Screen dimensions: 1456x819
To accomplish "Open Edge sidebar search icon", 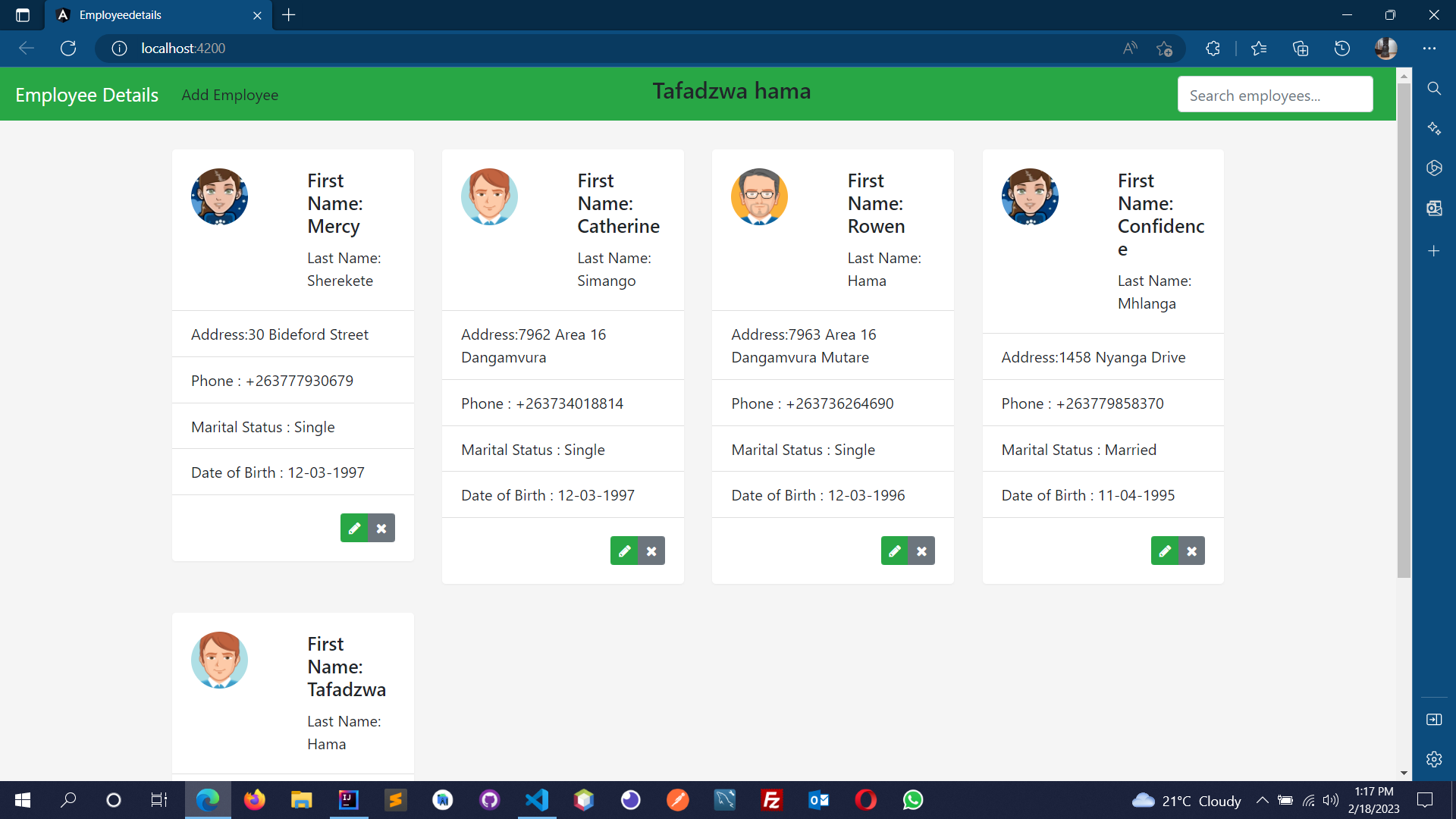I will click(1434, 89).
